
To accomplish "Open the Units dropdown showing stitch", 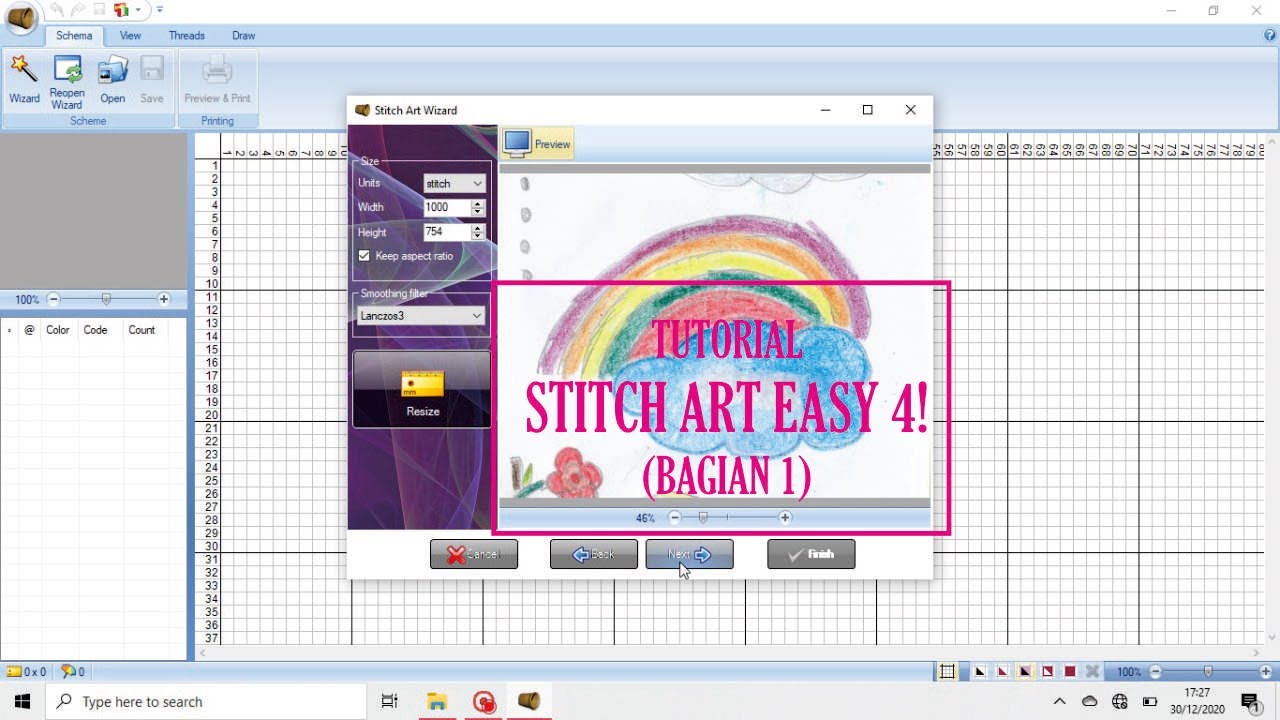I will 454,184.
